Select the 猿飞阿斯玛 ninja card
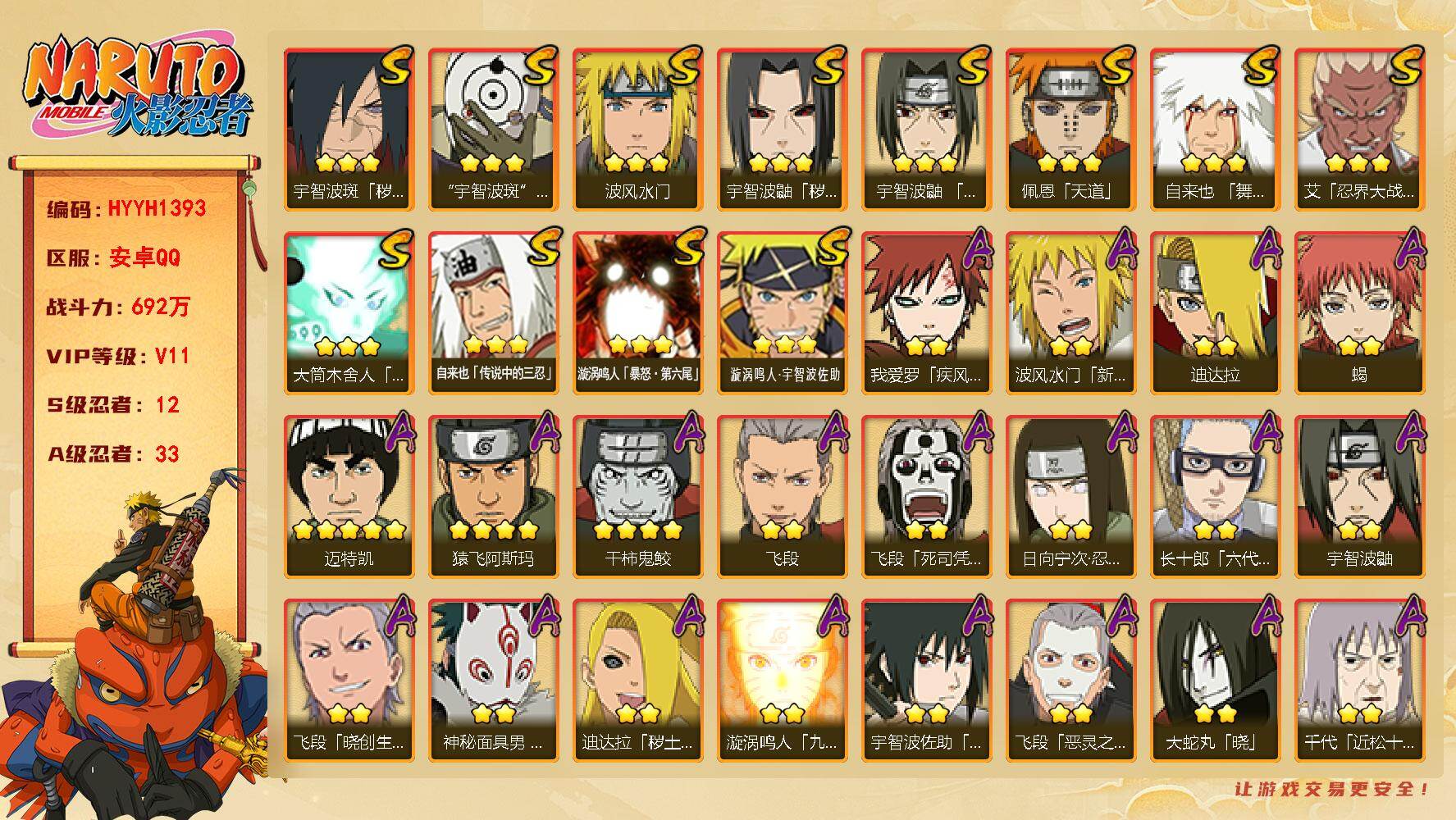This screenshot has width=1456, height=820. (493, 496)
